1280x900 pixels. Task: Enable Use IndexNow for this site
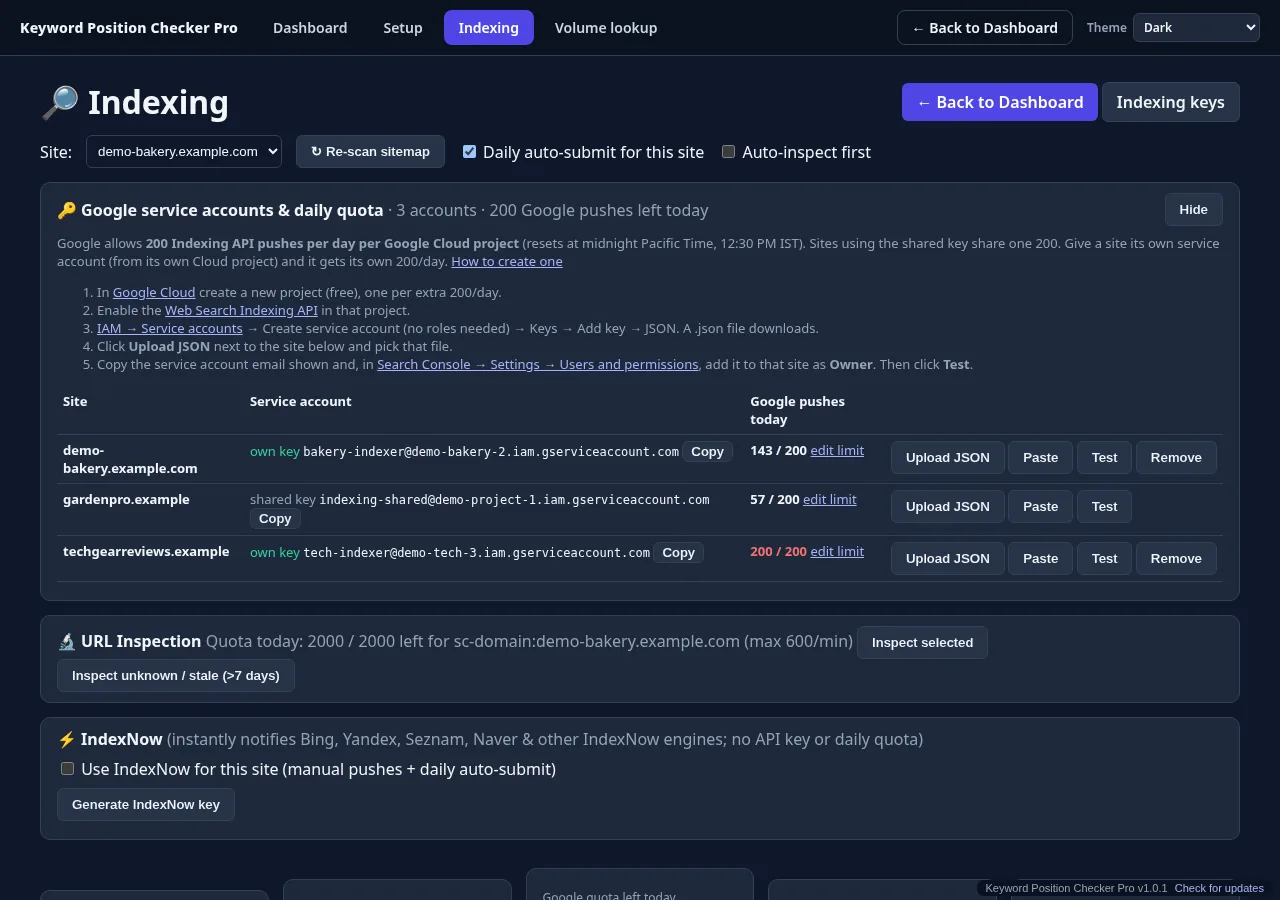[67, 769]
